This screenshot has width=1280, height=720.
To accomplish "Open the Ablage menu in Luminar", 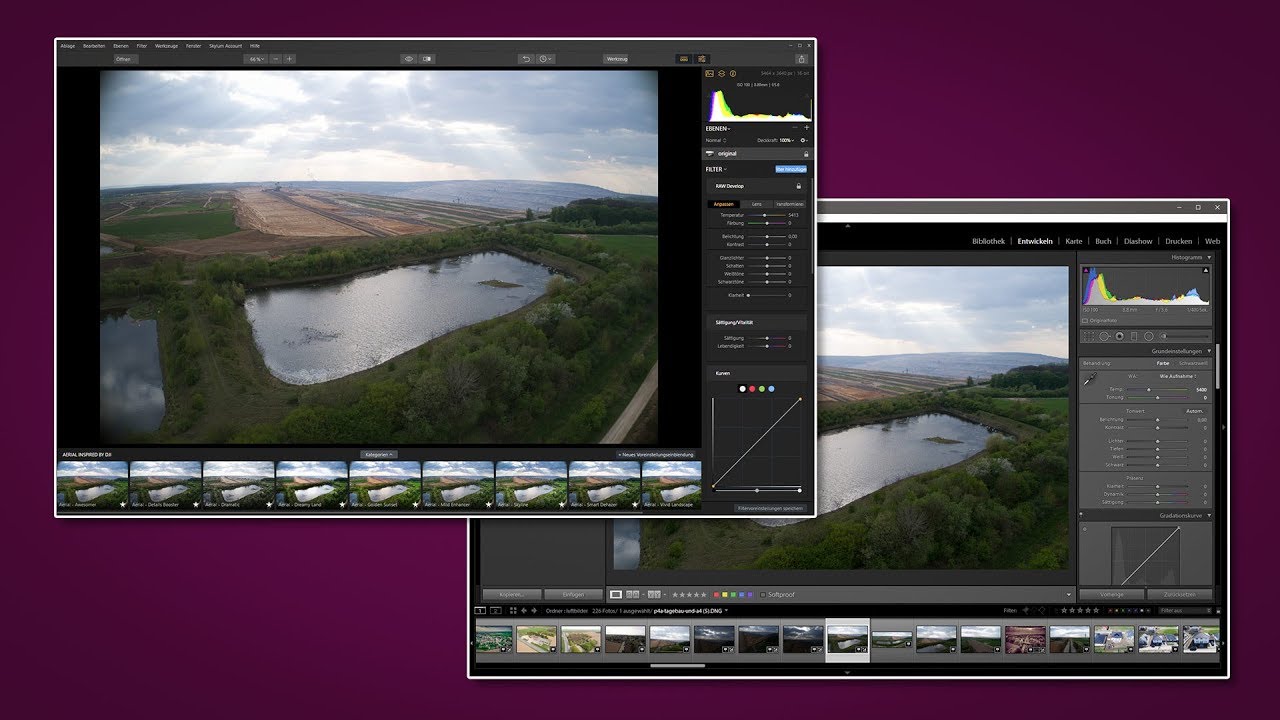I will pyautogui.click(x=67, y=46).
